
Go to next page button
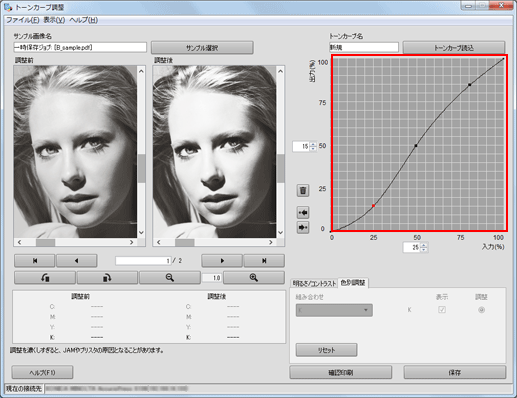(222, 261)
